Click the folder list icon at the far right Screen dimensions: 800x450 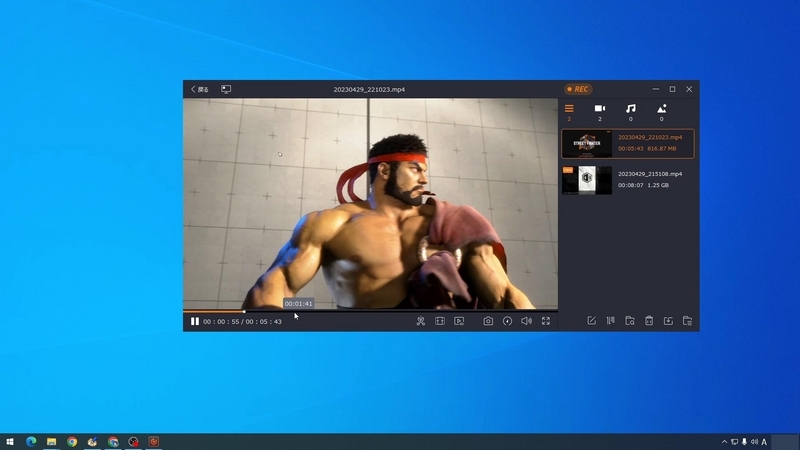[x=687, y=320]
